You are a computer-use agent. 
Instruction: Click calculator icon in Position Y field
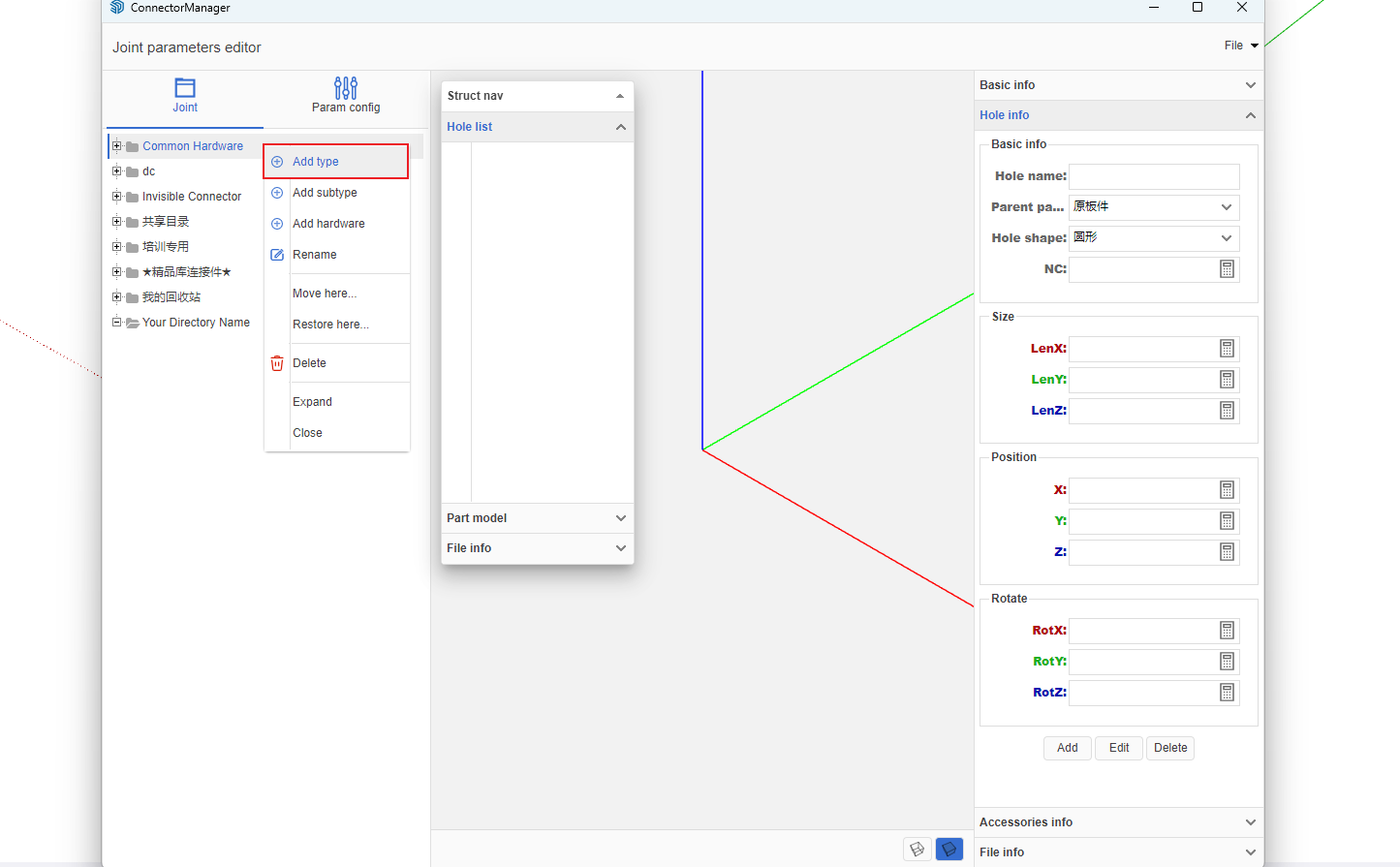coord(1227,521)
